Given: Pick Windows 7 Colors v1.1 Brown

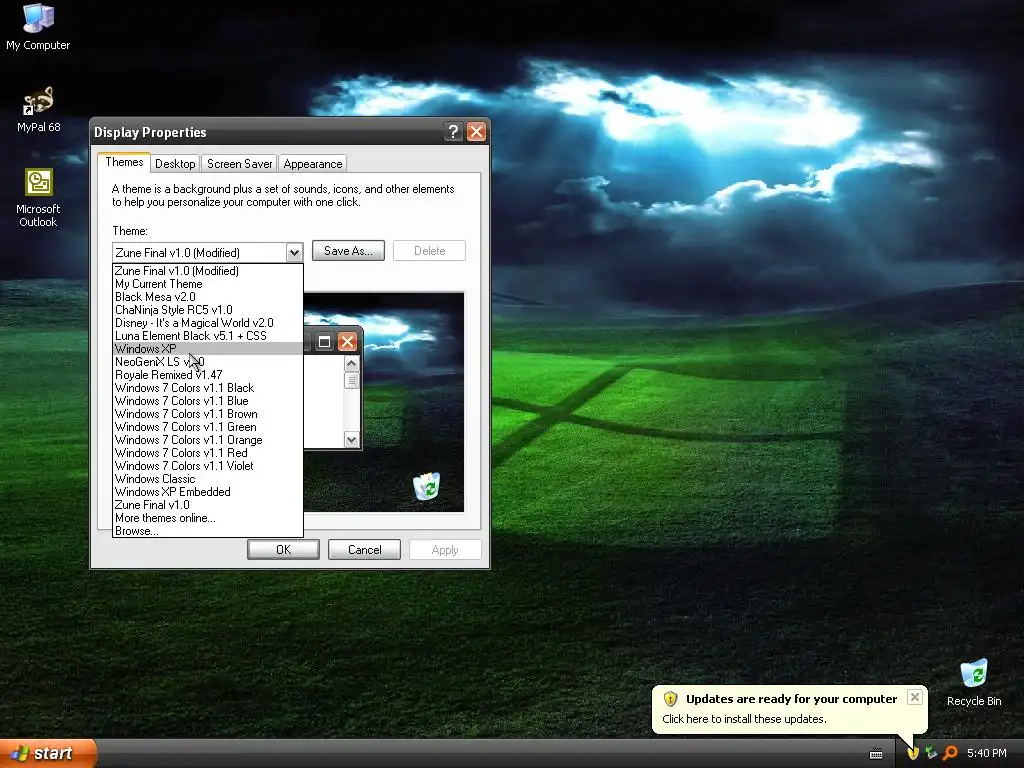Looking at the screenshot, I should click(x=208, y=414).
